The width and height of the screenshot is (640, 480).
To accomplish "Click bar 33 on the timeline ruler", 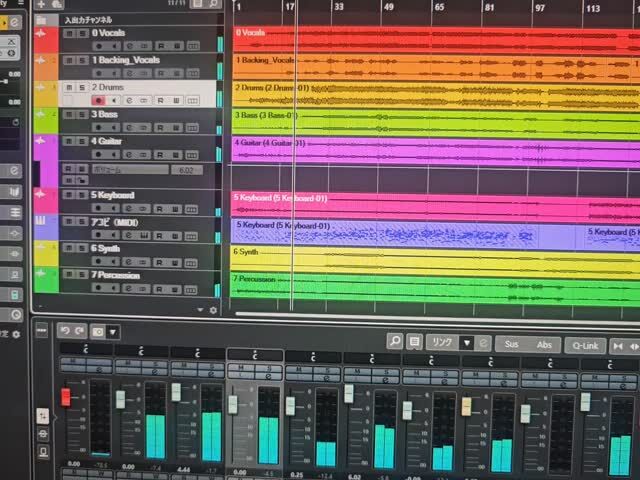I will point(339,7).
